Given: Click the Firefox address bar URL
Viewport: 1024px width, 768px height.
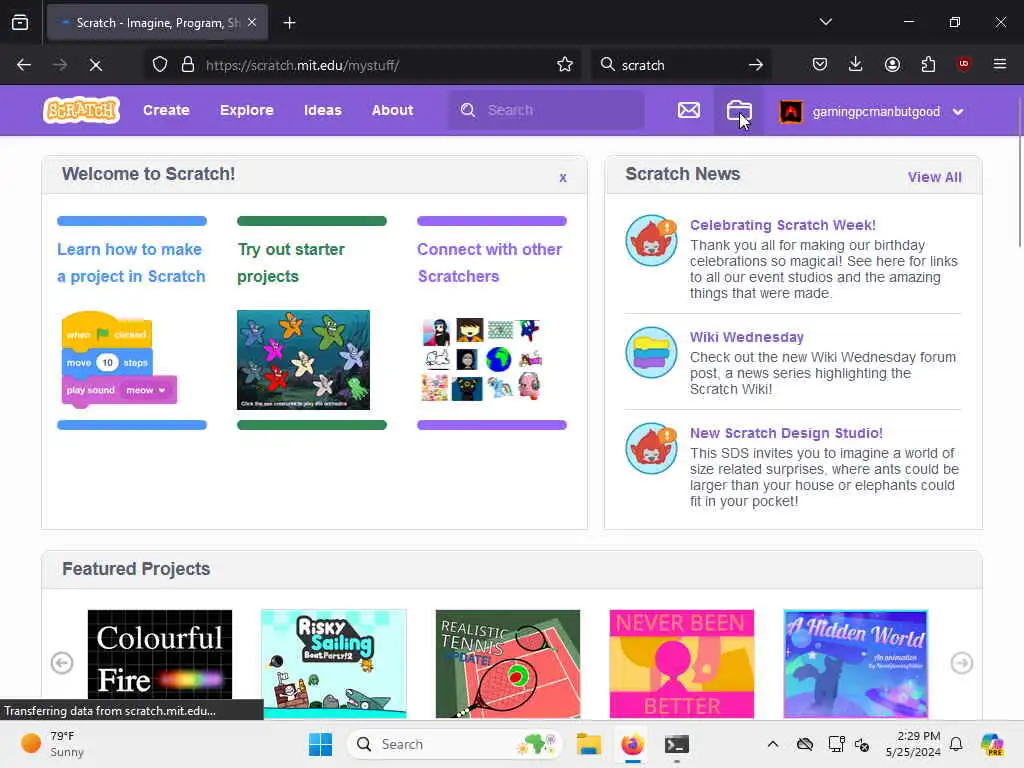Looking at the screenshot, I should point(302,65).
